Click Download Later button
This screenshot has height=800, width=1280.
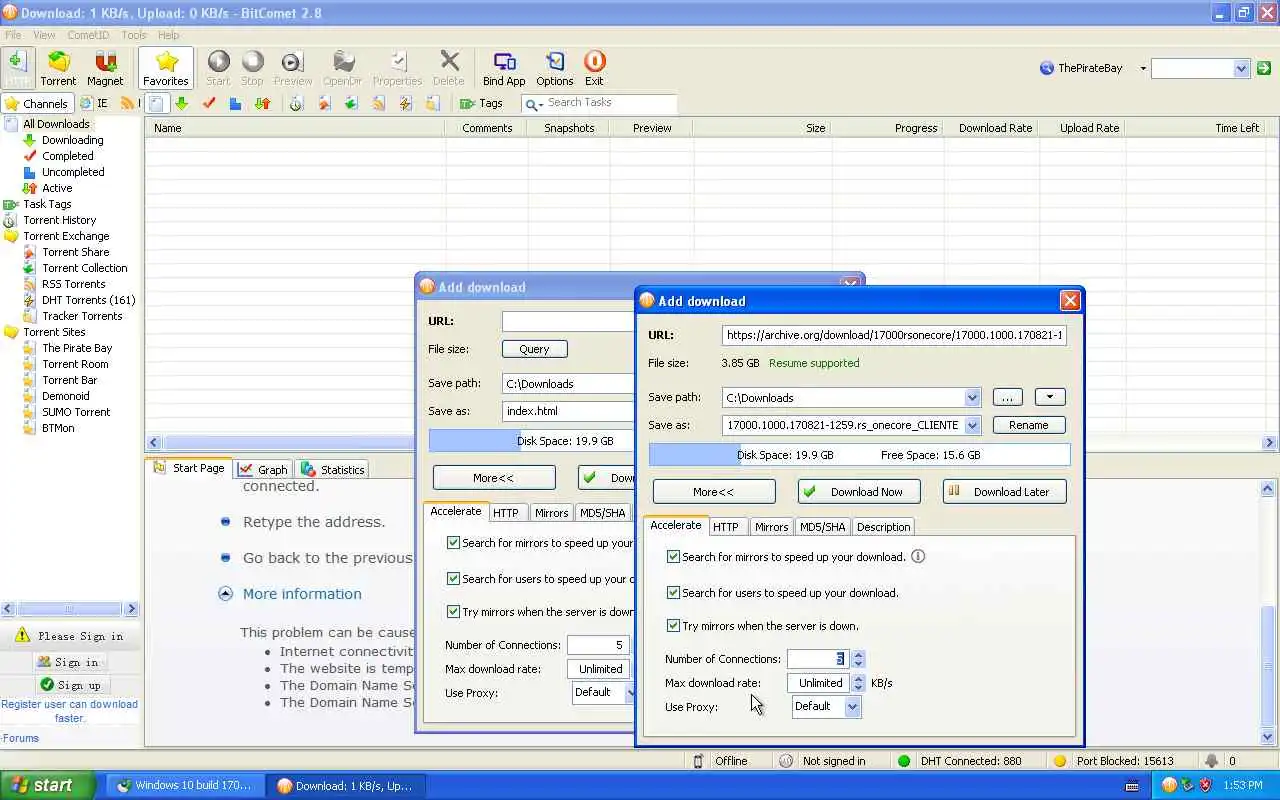[x=1004, y=492]
